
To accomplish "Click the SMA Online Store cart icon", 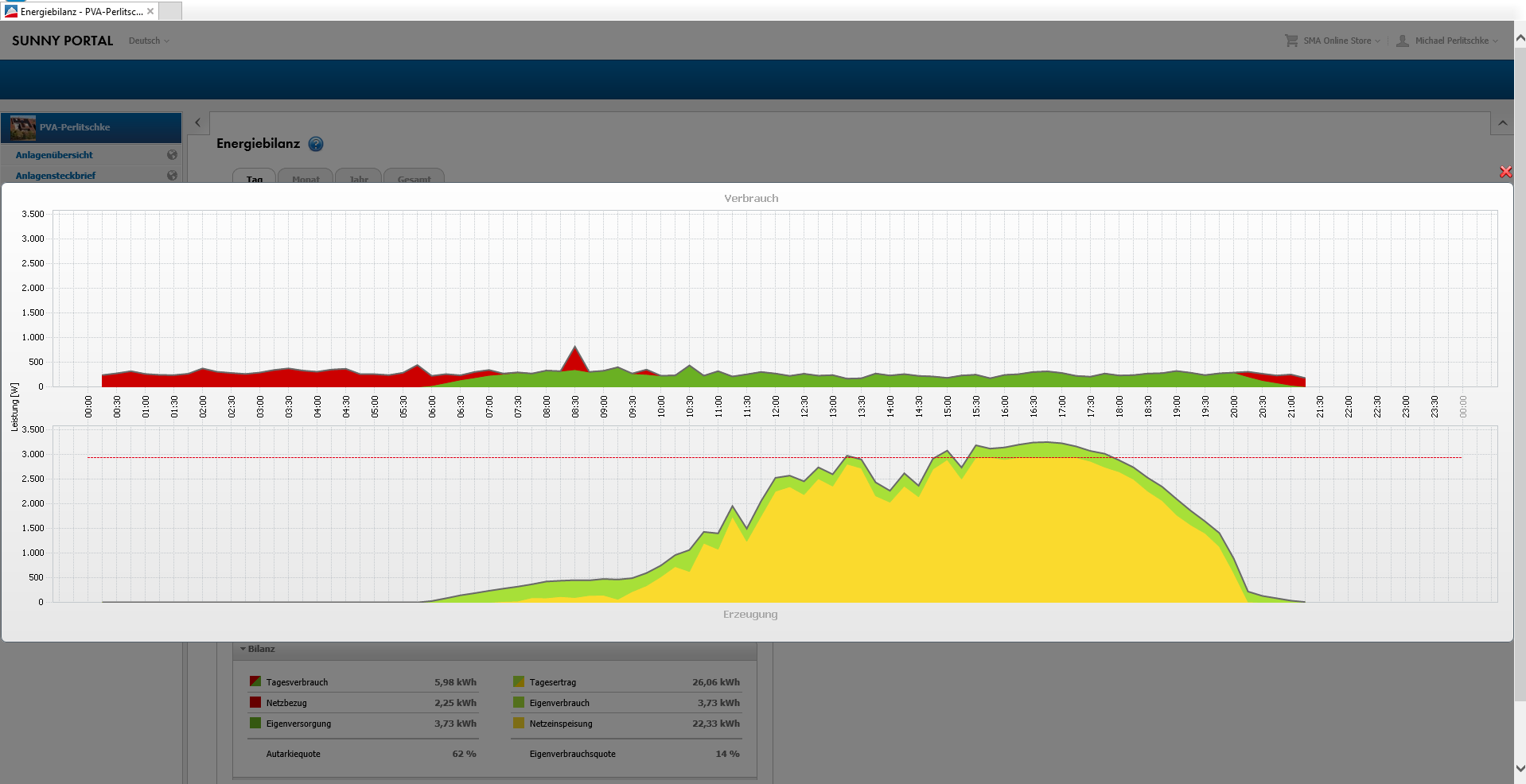I will (x=1290, y=41).
